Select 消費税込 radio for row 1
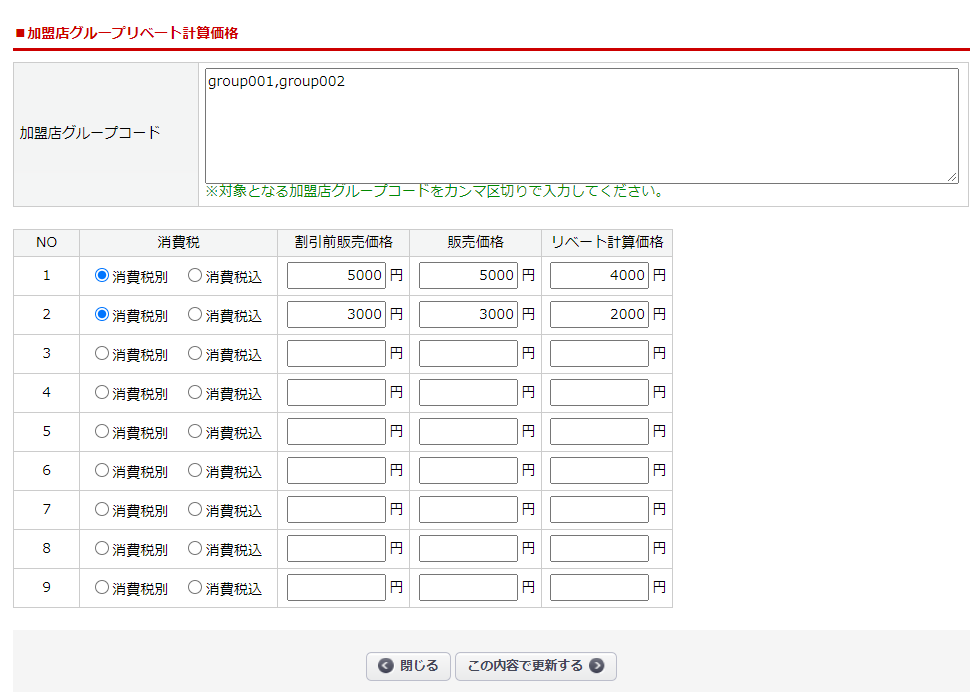980x692 pixels. [x=195, y=275]
